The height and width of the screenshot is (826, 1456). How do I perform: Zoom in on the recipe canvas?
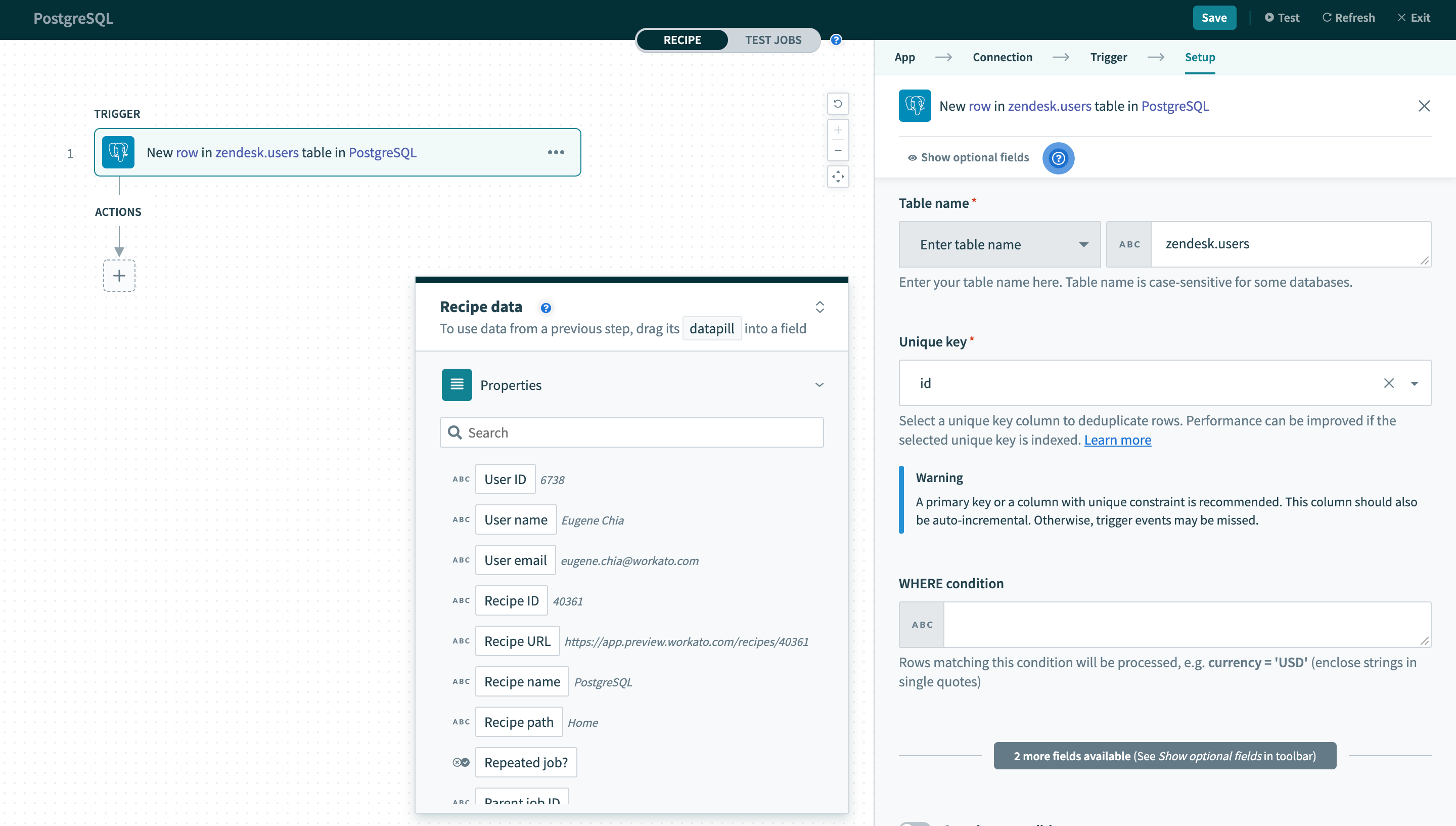coord(837,130)
